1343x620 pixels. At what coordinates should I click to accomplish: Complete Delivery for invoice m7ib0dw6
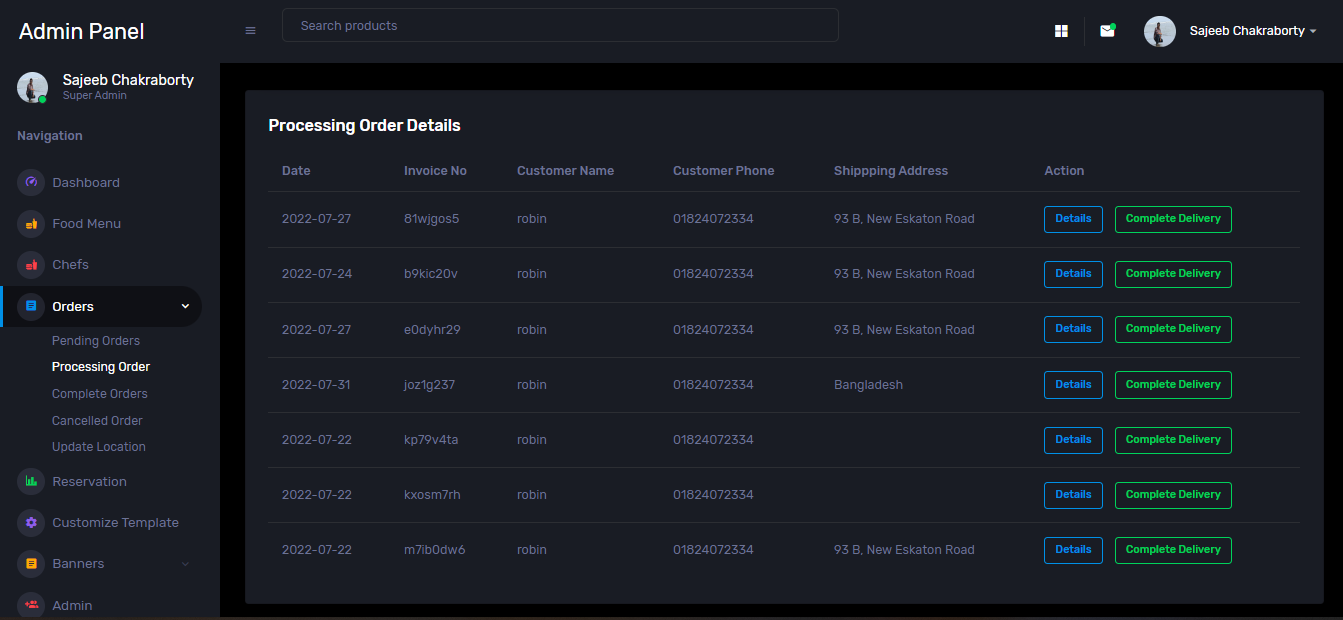pos(1173,550)
